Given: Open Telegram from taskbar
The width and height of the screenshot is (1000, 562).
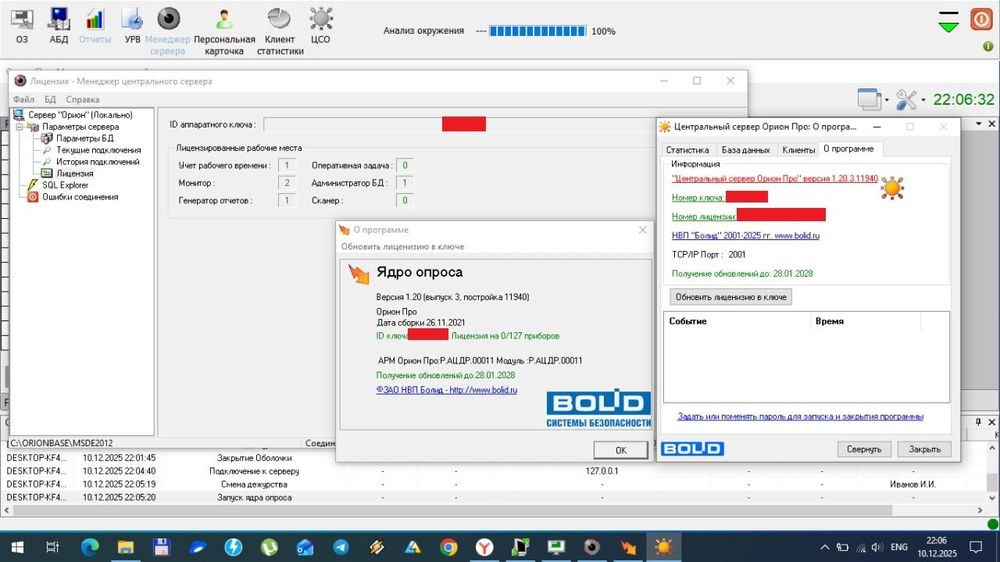Looking at the screenshot, I should coord(341,547).
